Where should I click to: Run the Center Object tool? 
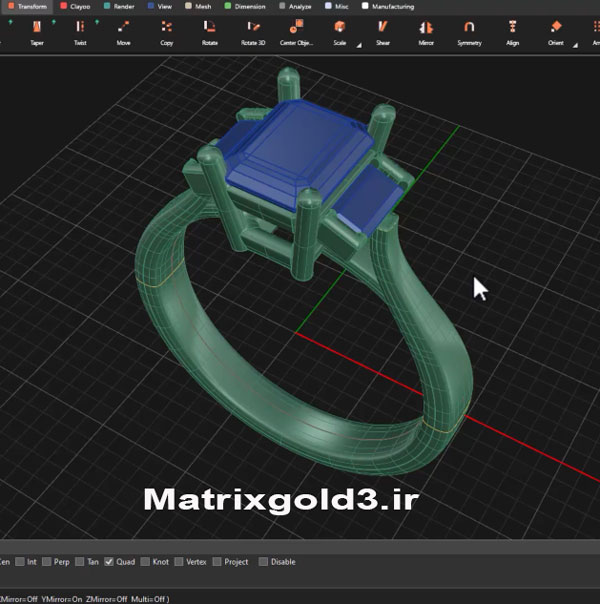296,33
